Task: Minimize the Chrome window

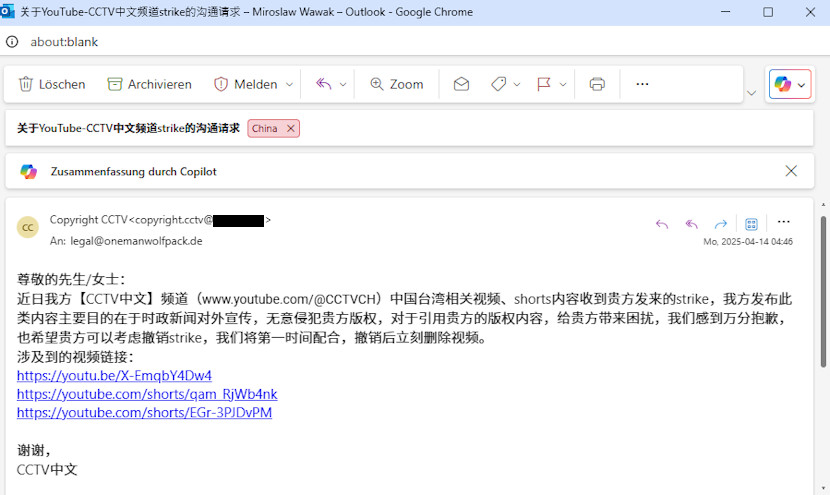Action: pos(726,12)
